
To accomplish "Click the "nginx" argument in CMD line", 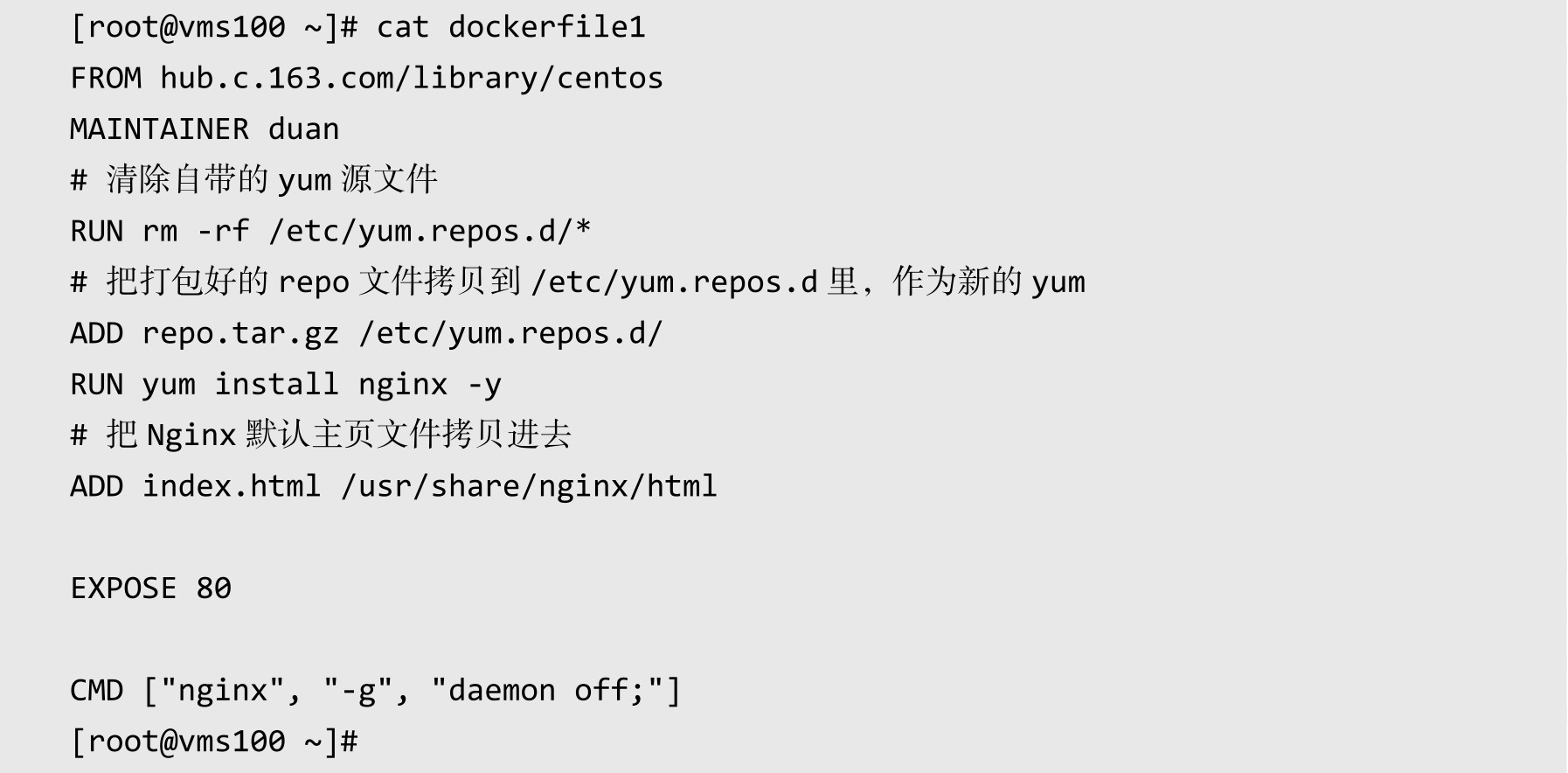I will (222, 691).
